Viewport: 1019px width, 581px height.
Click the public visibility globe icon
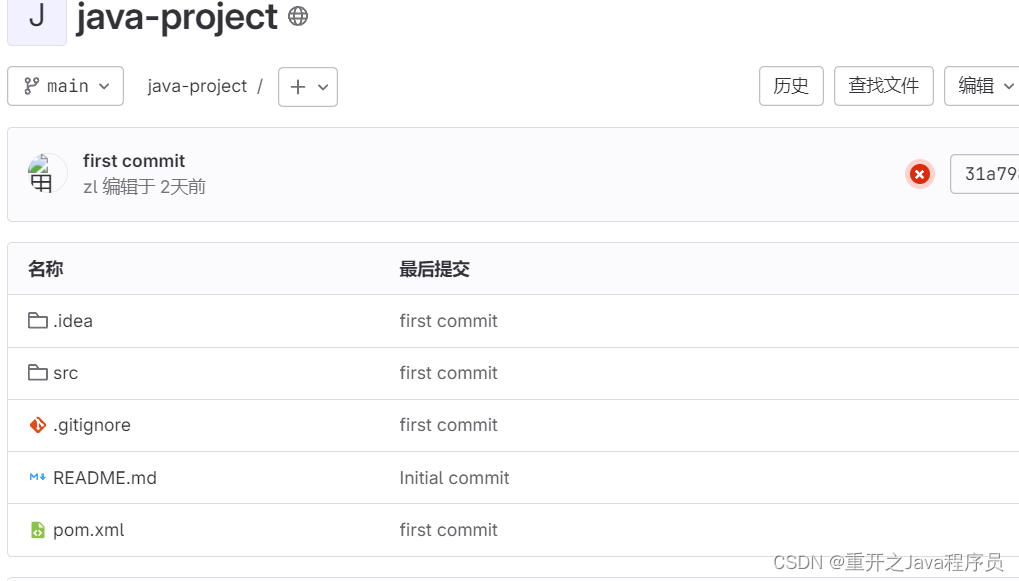click(298, 16)
